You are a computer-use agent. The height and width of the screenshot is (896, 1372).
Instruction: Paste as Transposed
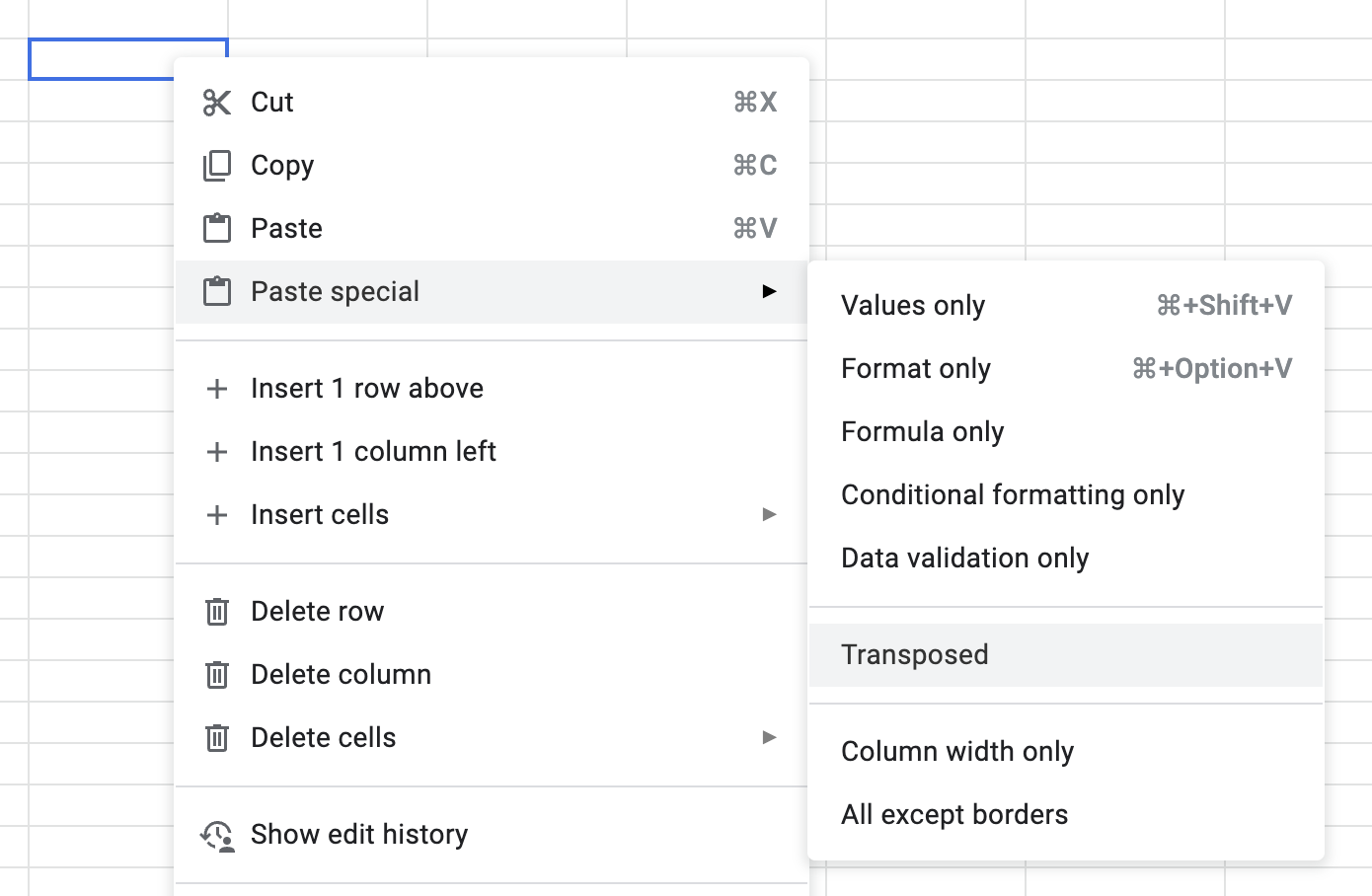915,655
